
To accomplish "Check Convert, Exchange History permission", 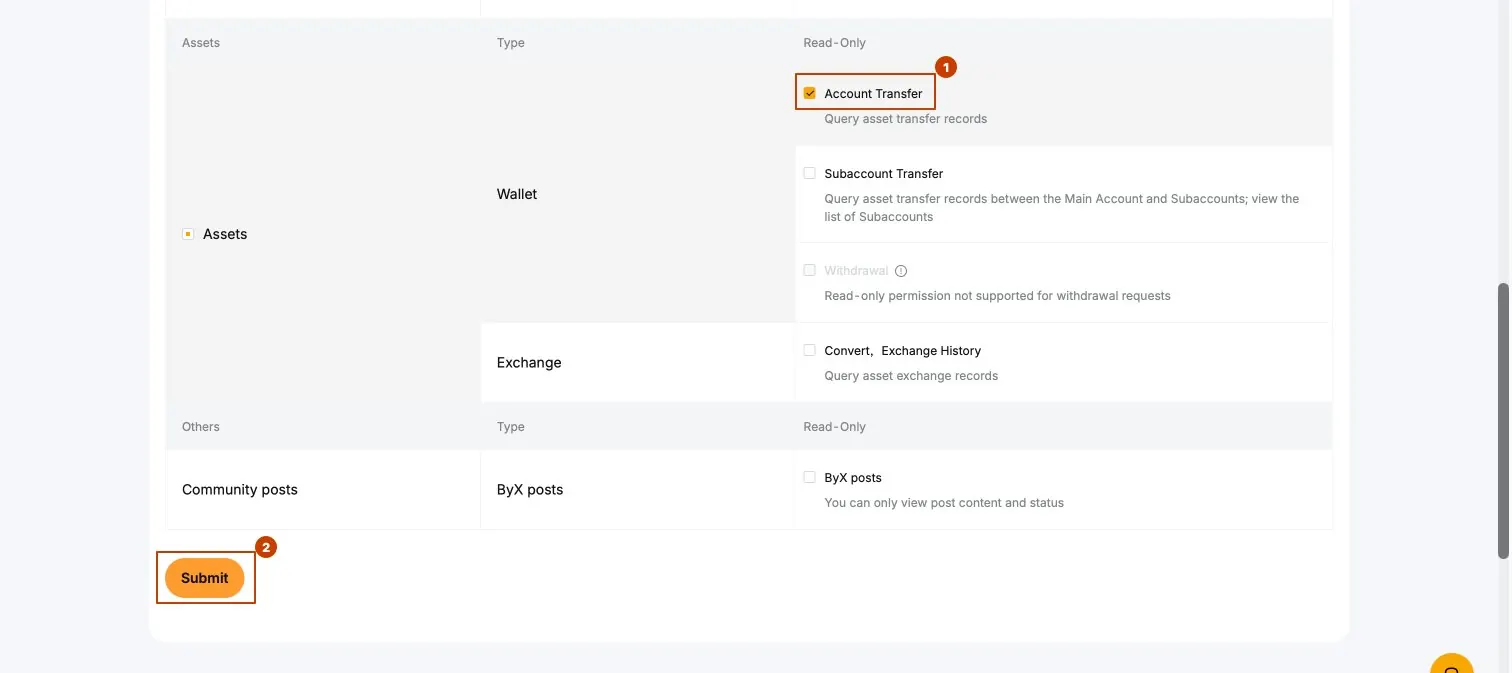I will point(809,350).
